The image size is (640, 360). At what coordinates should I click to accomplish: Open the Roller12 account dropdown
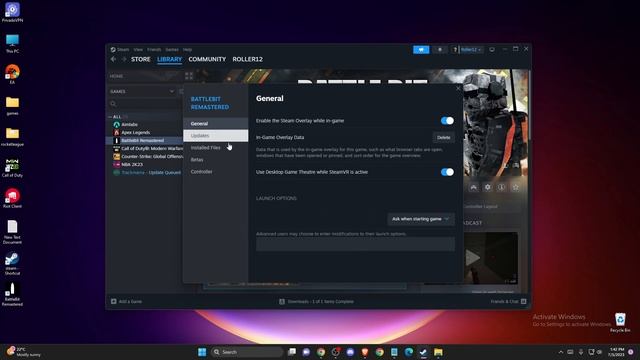click(471, 49)
